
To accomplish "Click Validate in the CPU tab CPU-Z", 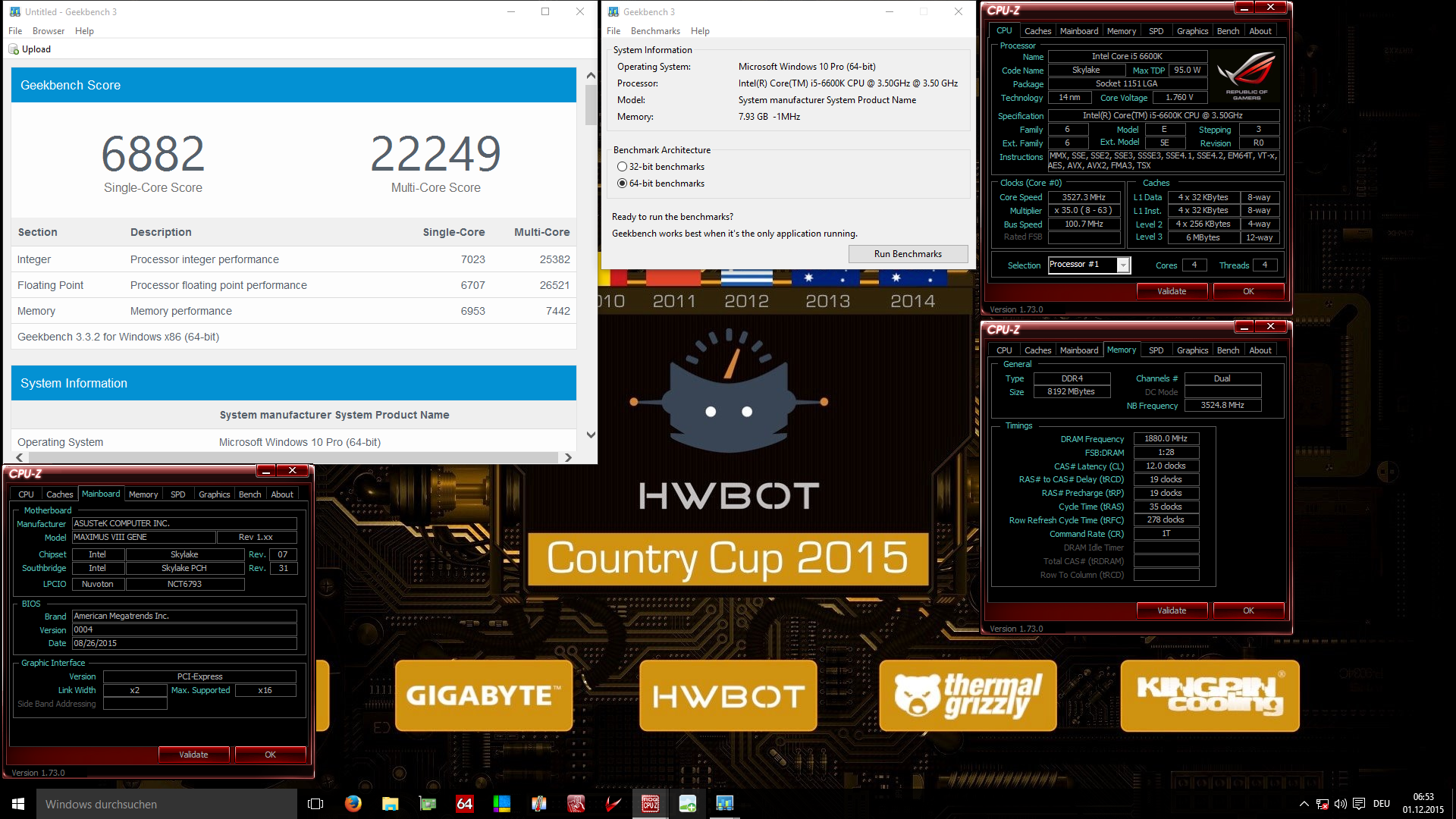I will coord(1172,291).
